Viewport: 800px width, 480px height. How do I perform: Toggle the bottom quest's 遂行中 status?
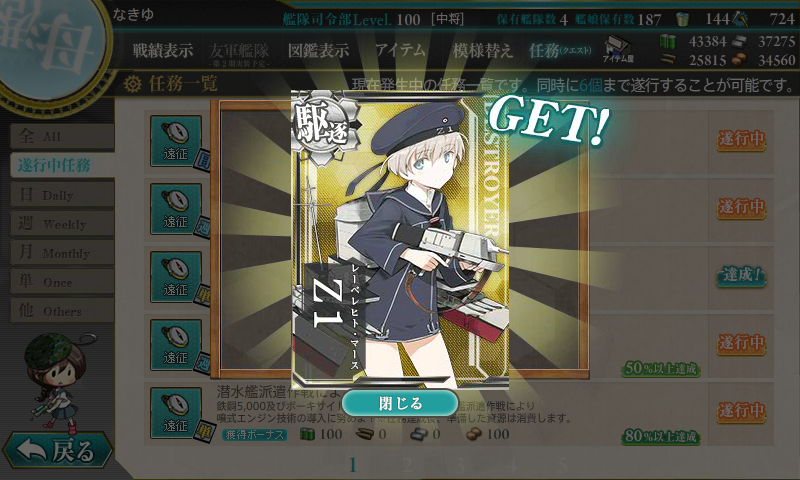tap(741, 411)
